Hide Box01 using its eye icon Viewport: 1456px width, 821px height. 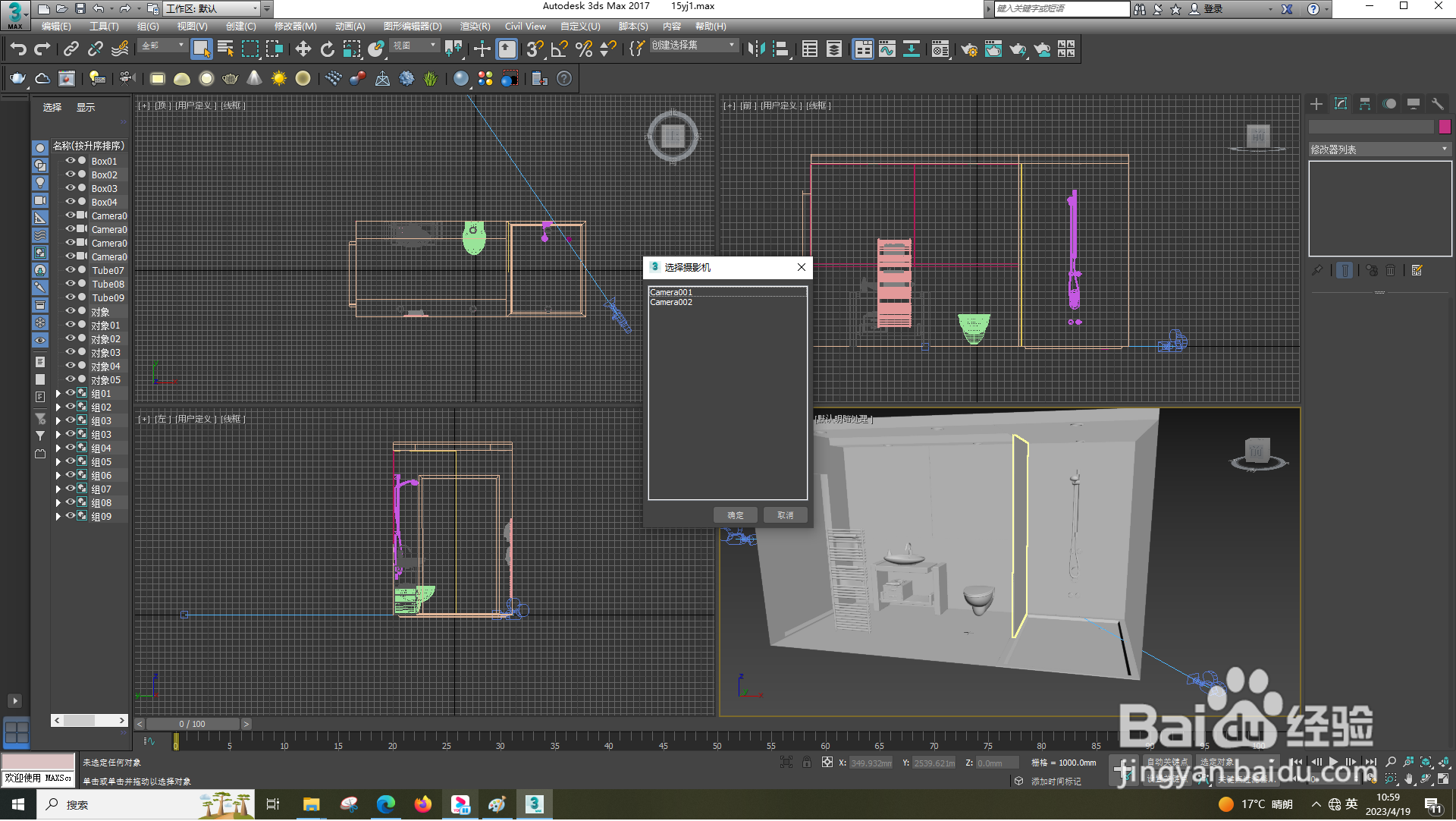(x=70, y=161)
